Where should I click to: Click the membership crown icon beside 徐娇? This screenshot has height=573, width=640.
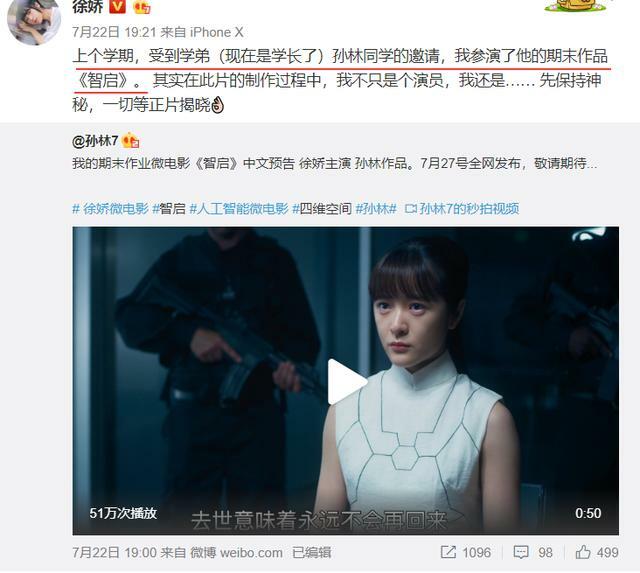coord(141,7)
